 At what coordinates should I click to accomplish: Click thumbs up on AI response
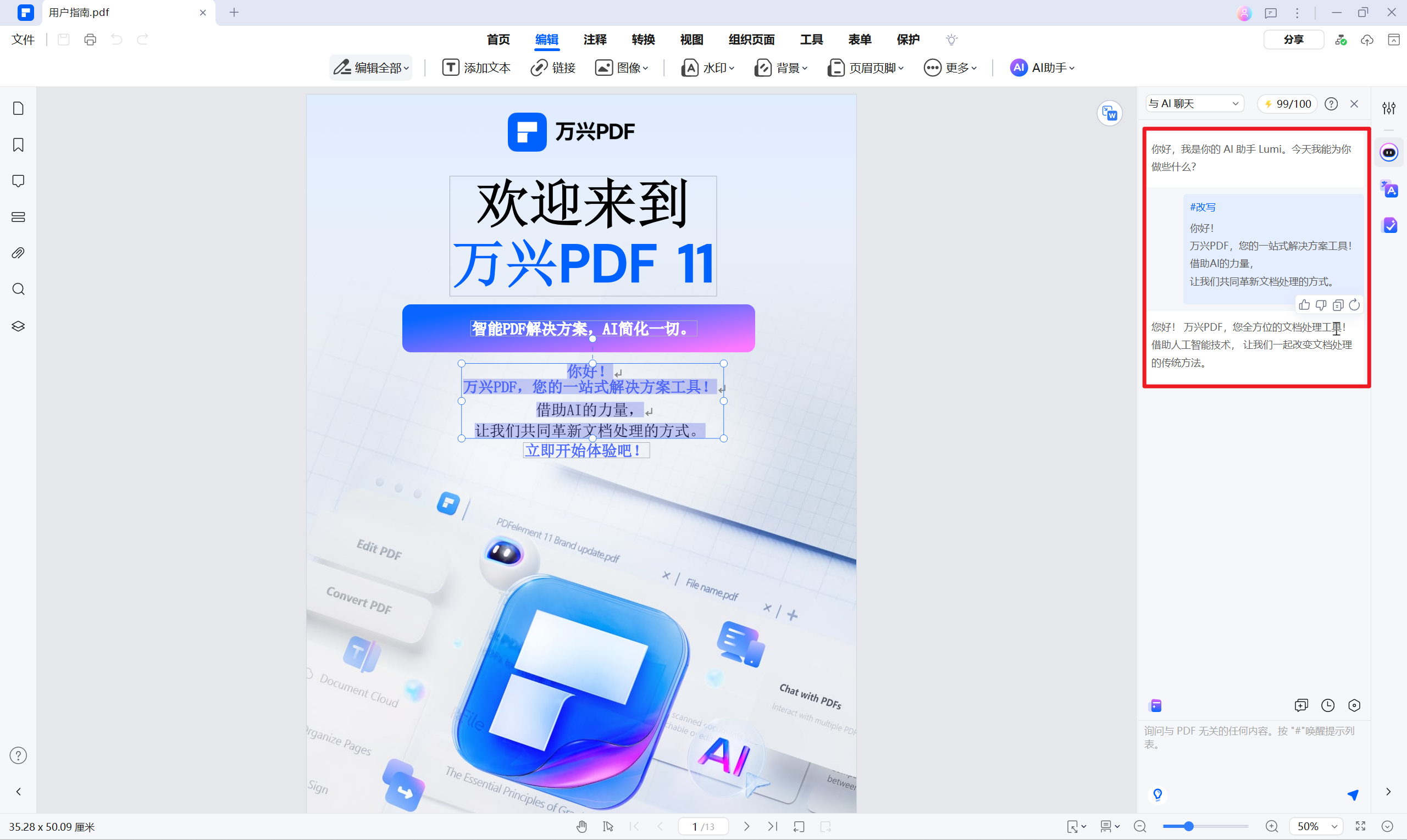[x=1304, y=305]
